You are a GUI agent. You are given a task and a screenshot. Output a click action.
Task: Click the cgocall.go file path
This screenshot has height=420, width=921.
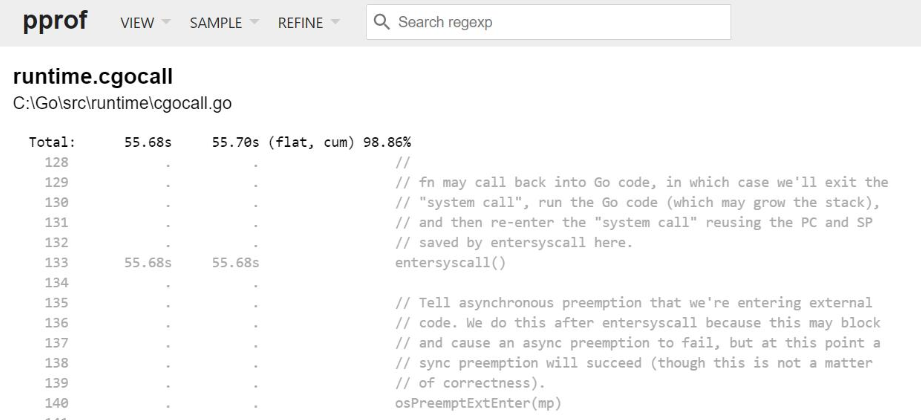(122, 103)
